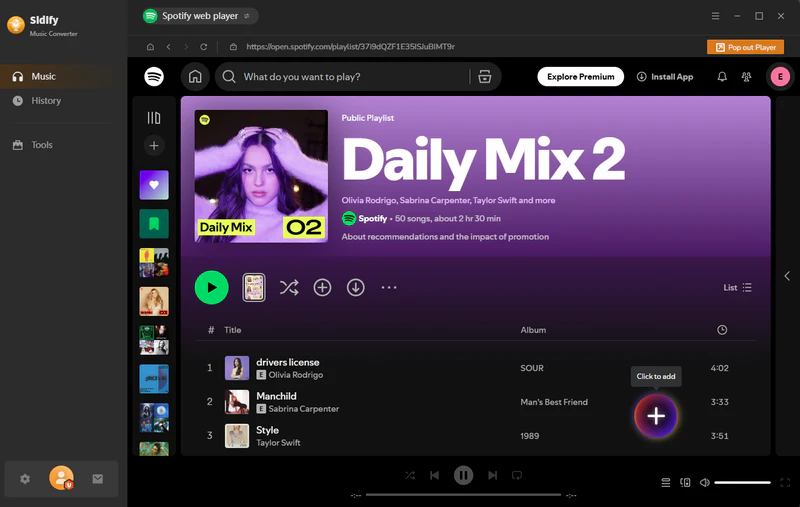The height and width of the screenshot is (507, 800).
Task: Open the Sidify hamburger menu
Action: (715, 16)
